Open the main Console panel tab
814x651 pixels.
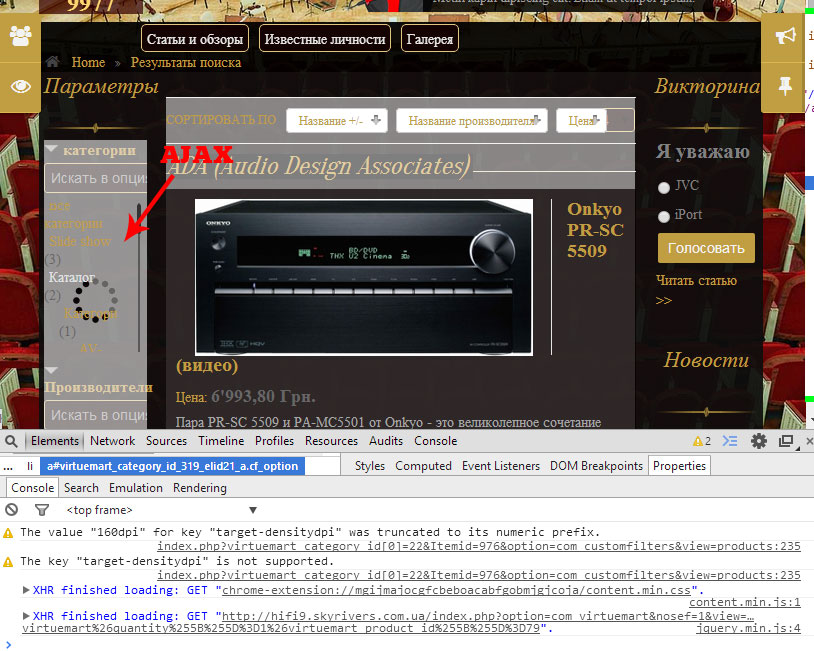(436, 441)
